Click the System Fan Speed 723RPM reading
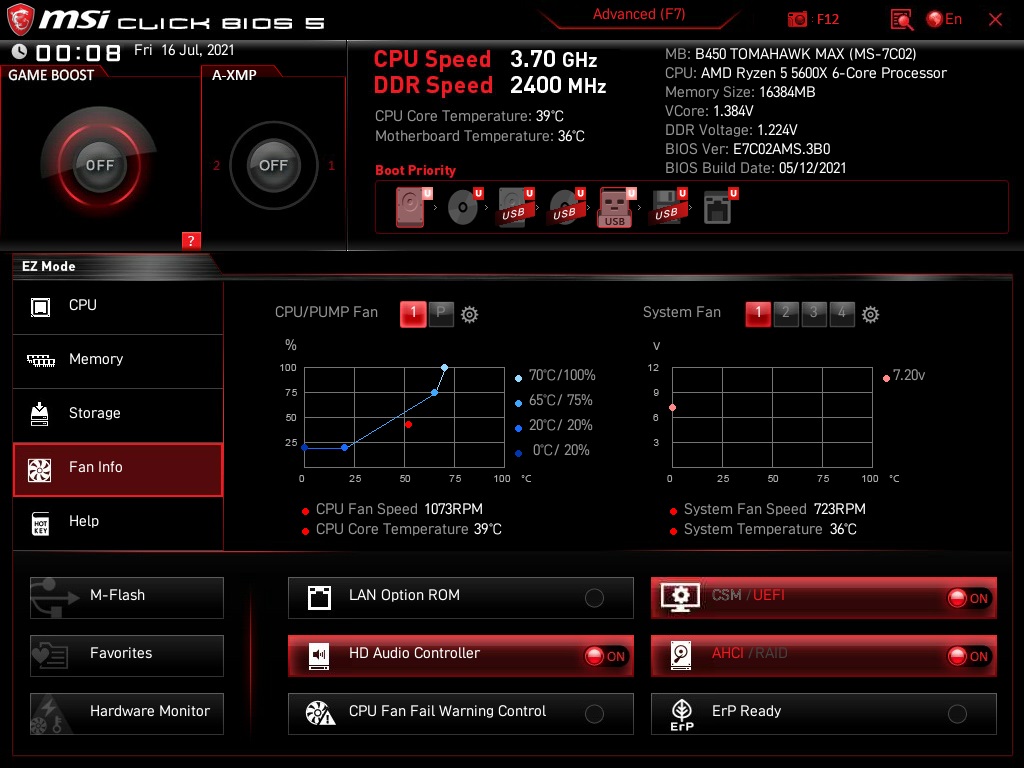Screen dimensions: 1024x768 pos(775,509)
